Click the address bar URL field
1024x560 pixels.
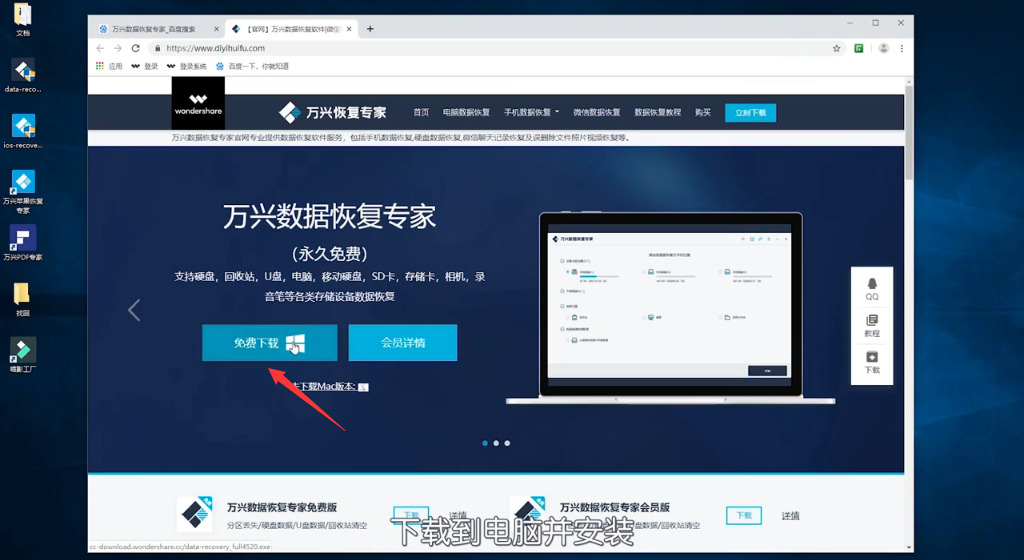click(x=495, y=48)
